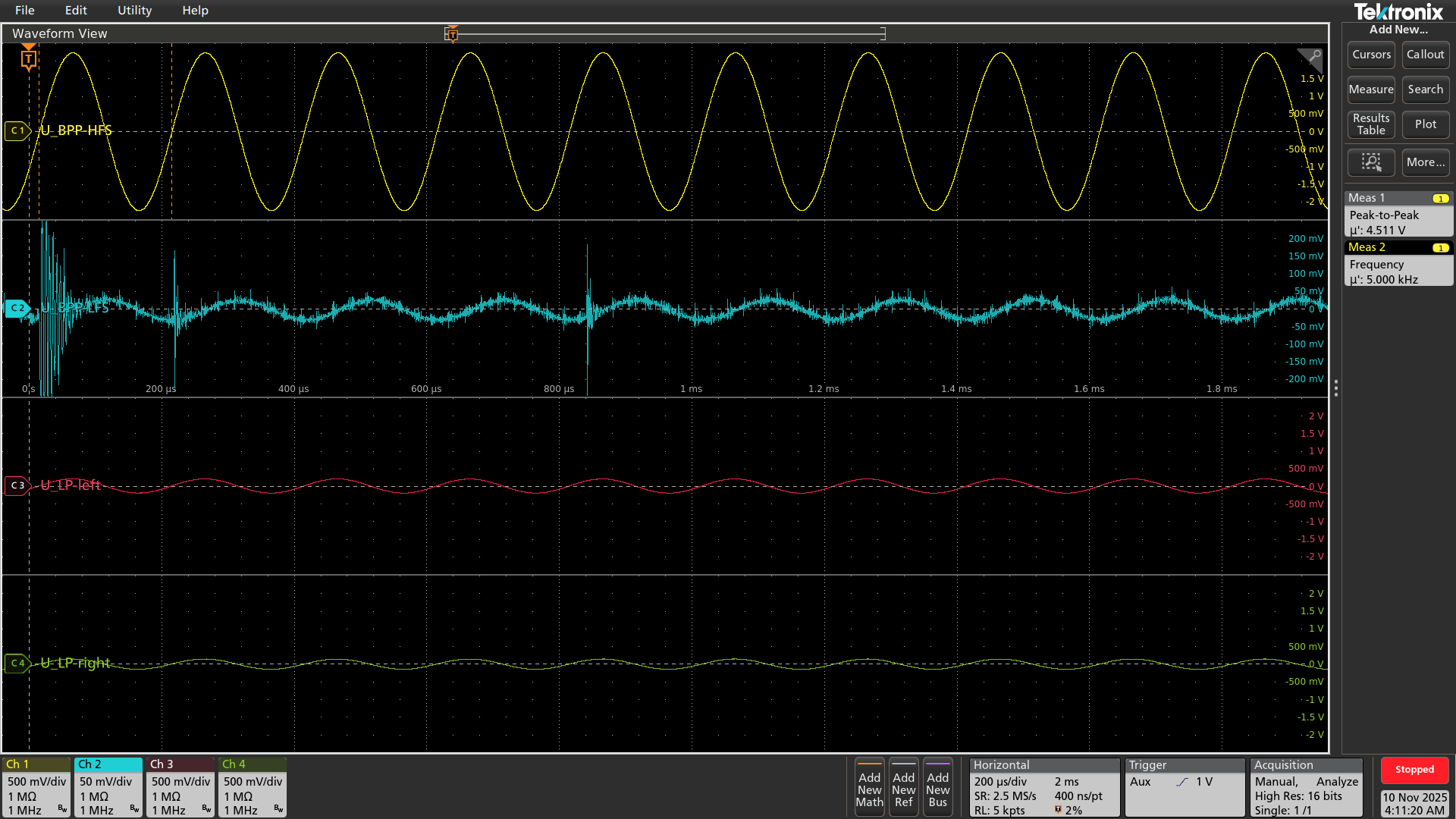Toggle the Ch 2 channel badge
The height and width of the screenshot is (819, 1456).
pos(108,787)
